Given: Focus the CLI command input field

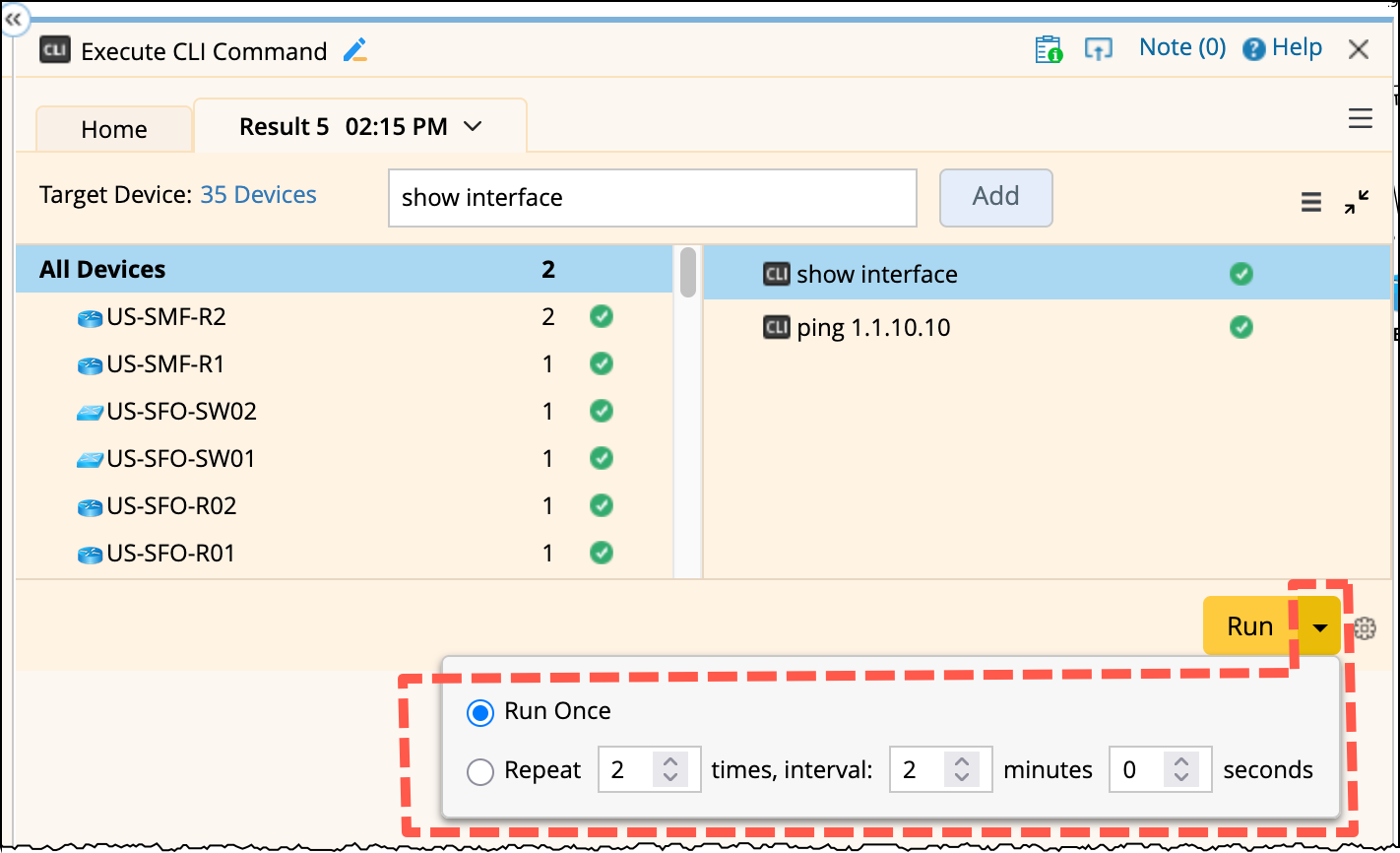Looking at the screenshot, I should click(653, 198).
